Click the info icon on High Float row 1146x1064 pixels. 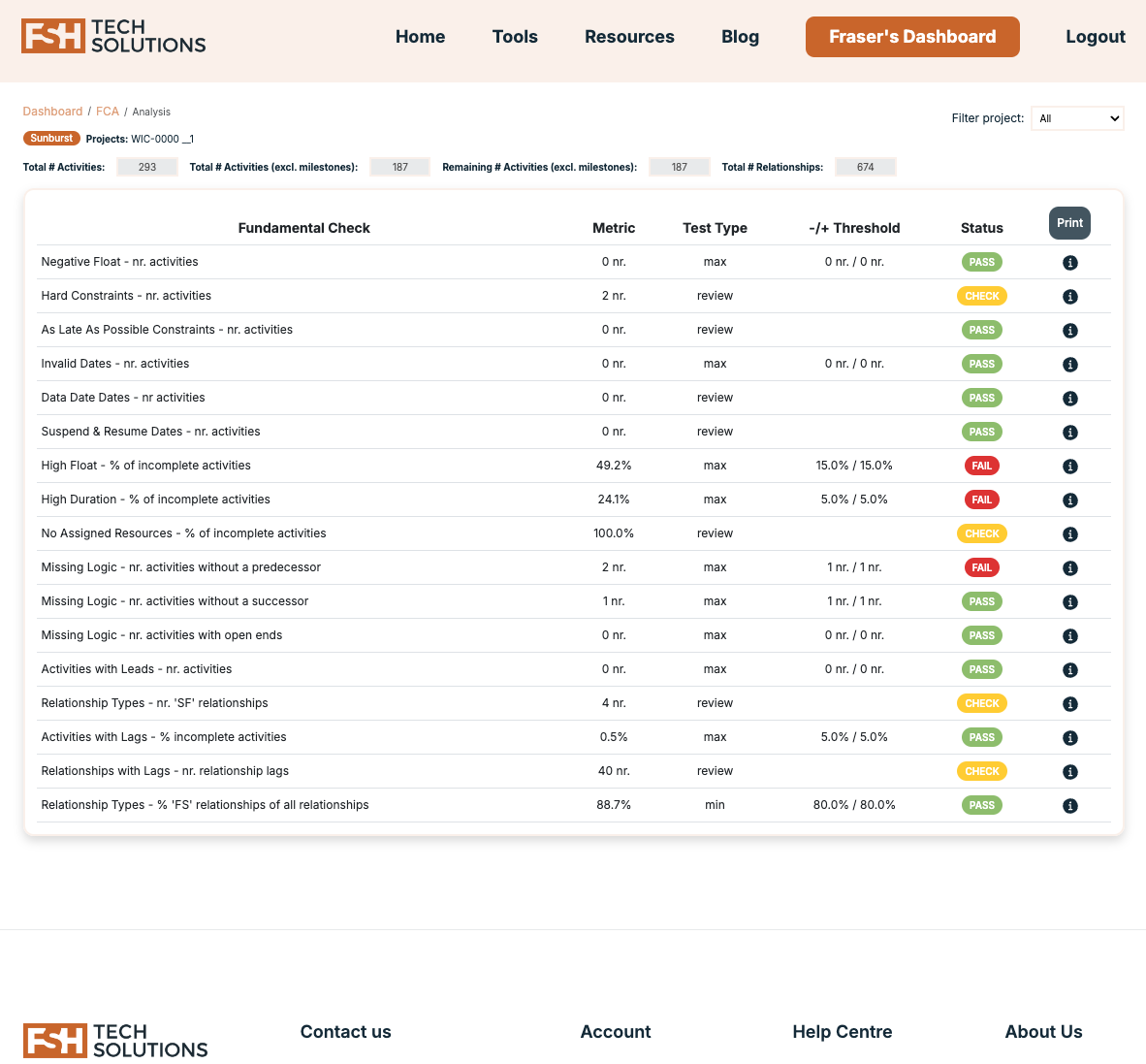coord(1070,466)
